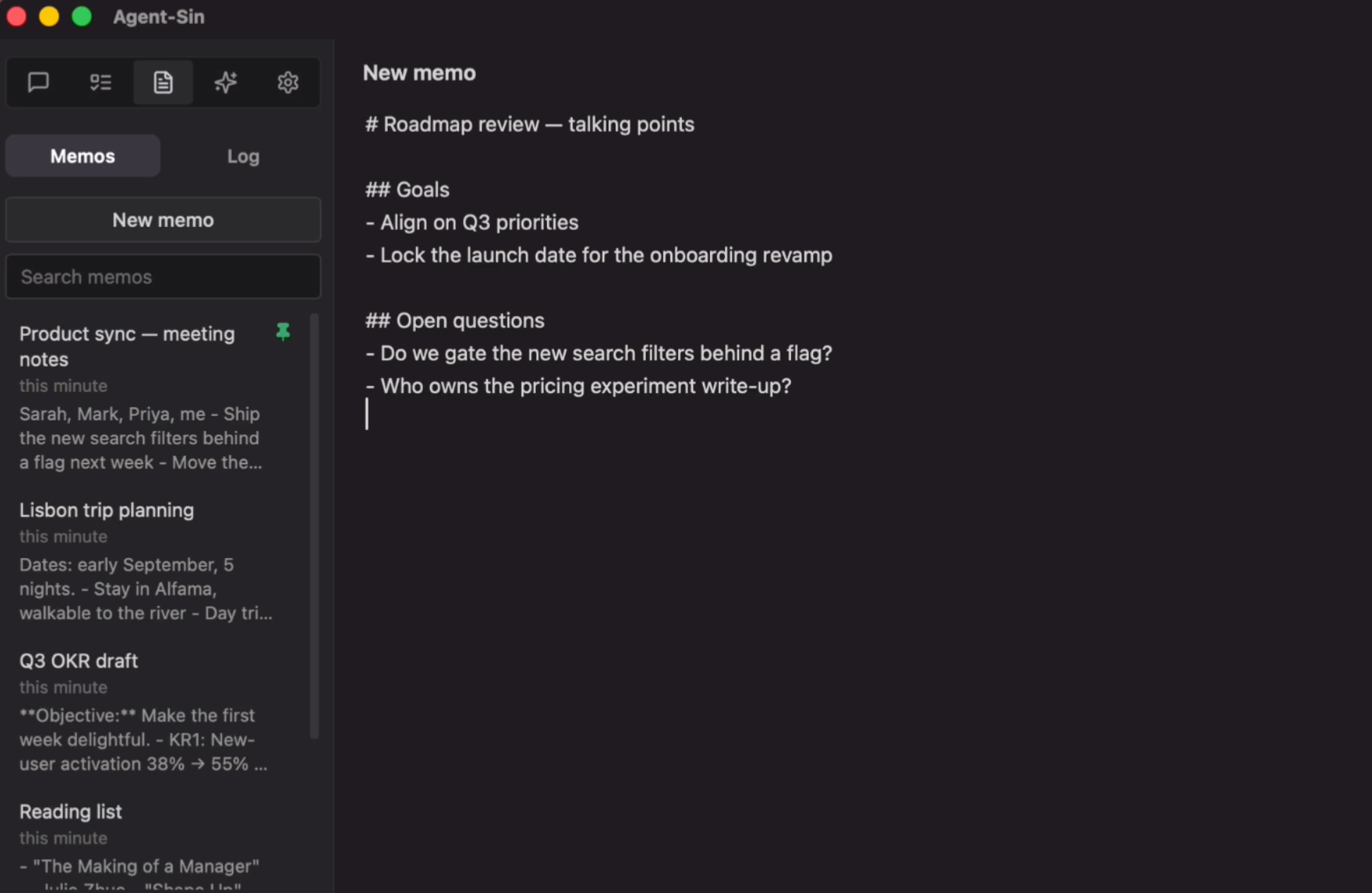Close the window with red button

click(16, 16)
